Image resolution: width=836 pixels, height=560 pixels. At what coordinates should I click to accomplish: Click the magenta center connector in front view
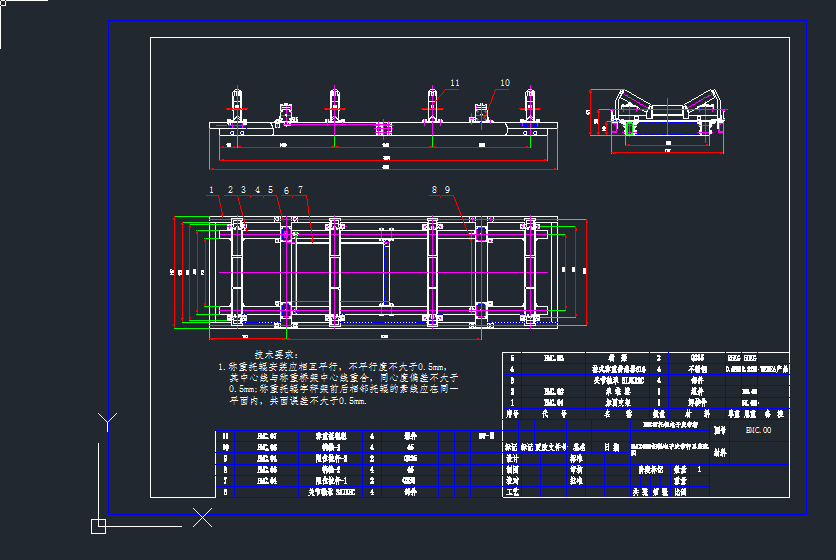[x=380, y=128]
